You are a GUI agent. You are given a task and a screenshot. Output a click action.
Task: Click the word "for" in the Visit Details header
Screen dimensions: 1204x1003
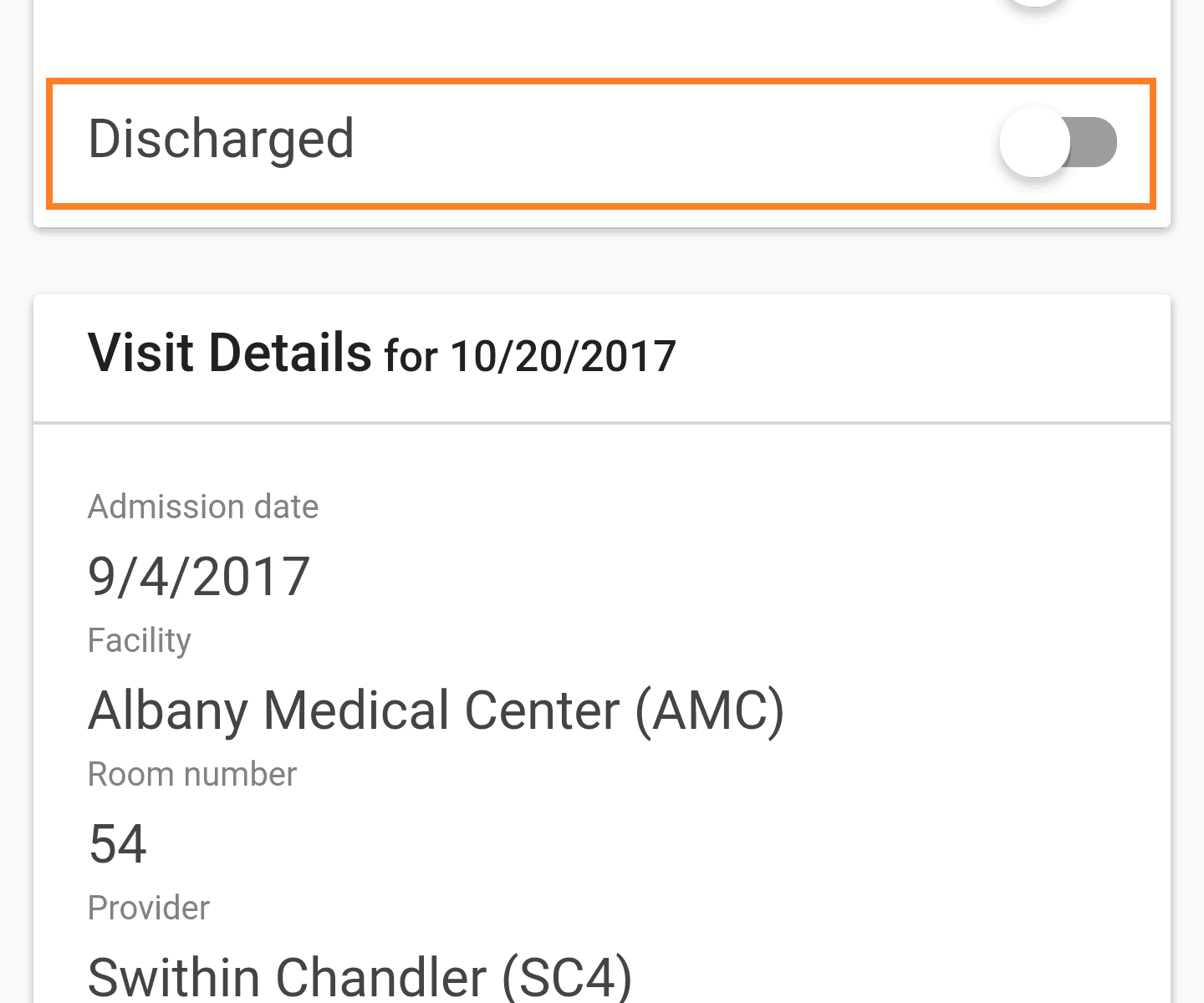411,357
